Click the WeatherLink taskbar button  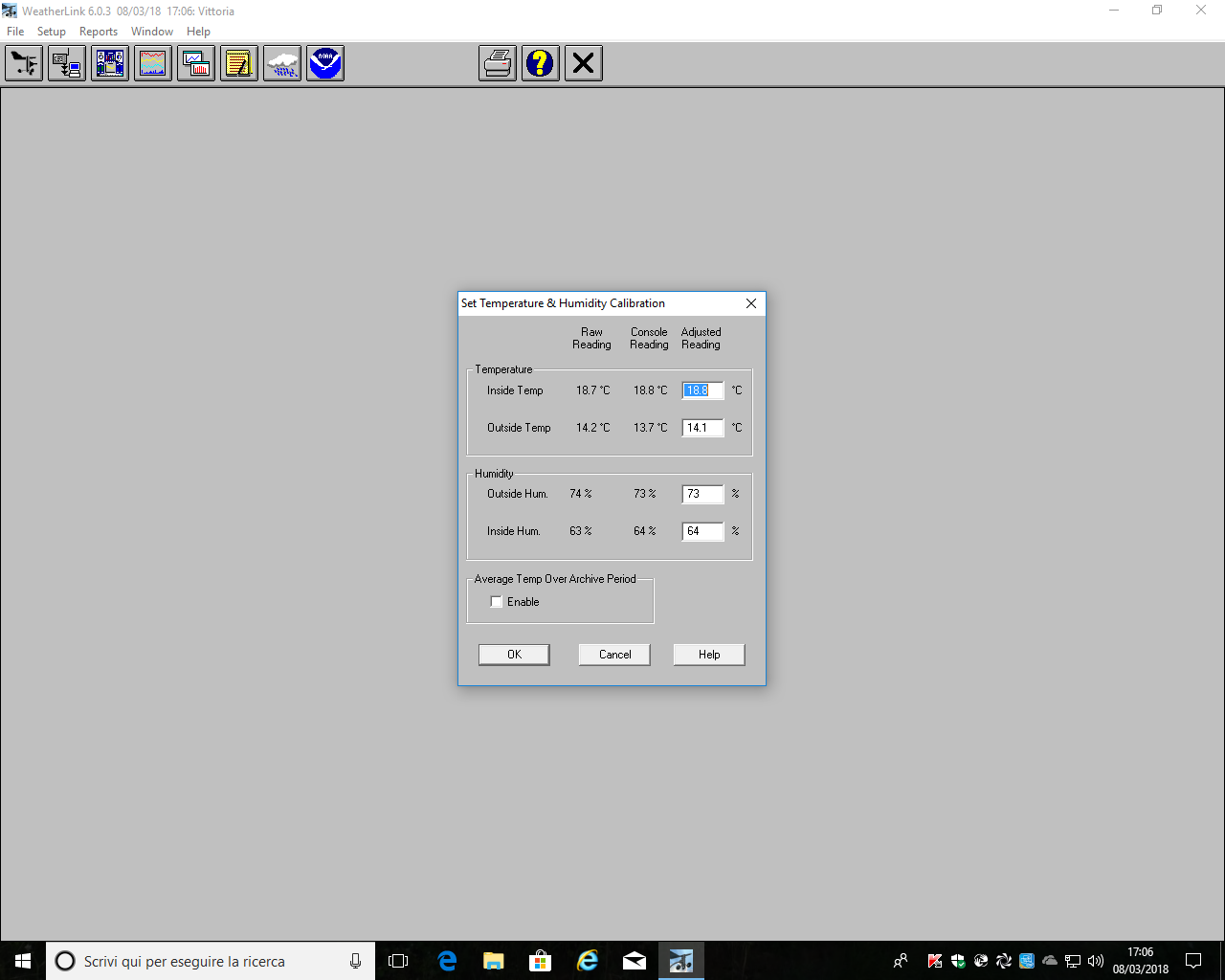pyautogui.click(x=681, y=961)
